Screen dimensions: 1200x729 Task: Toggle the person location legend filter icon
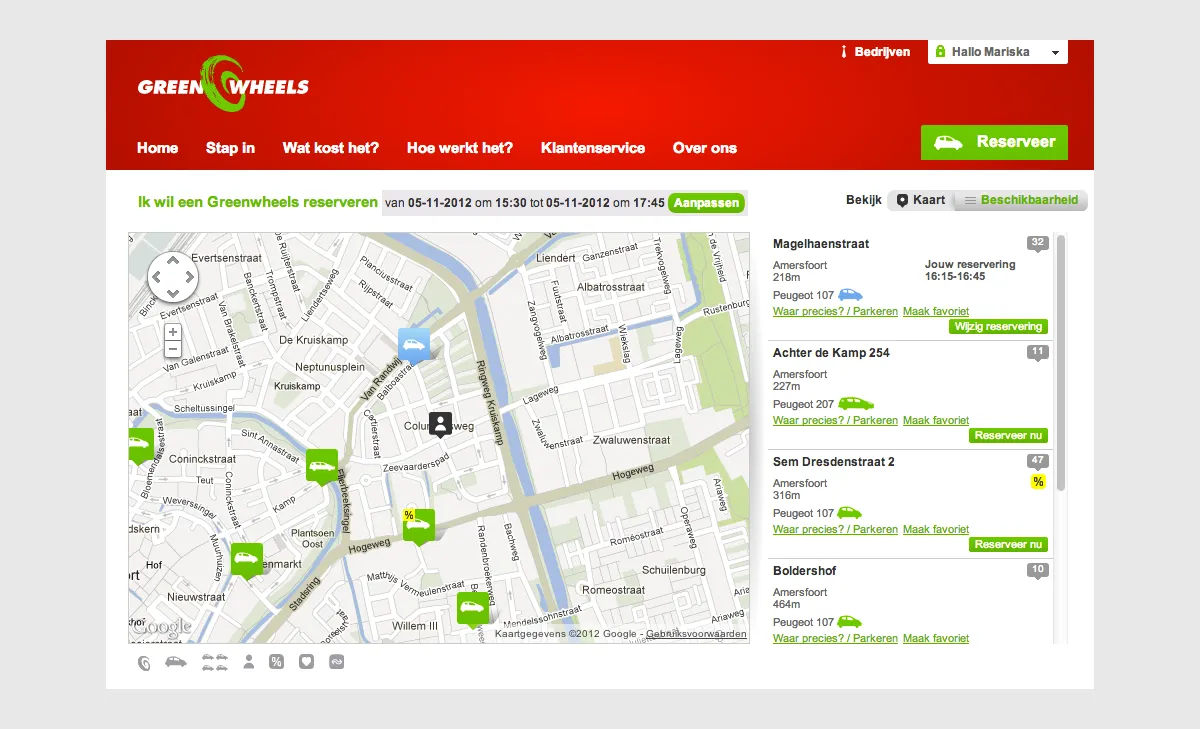pos(248,662)
